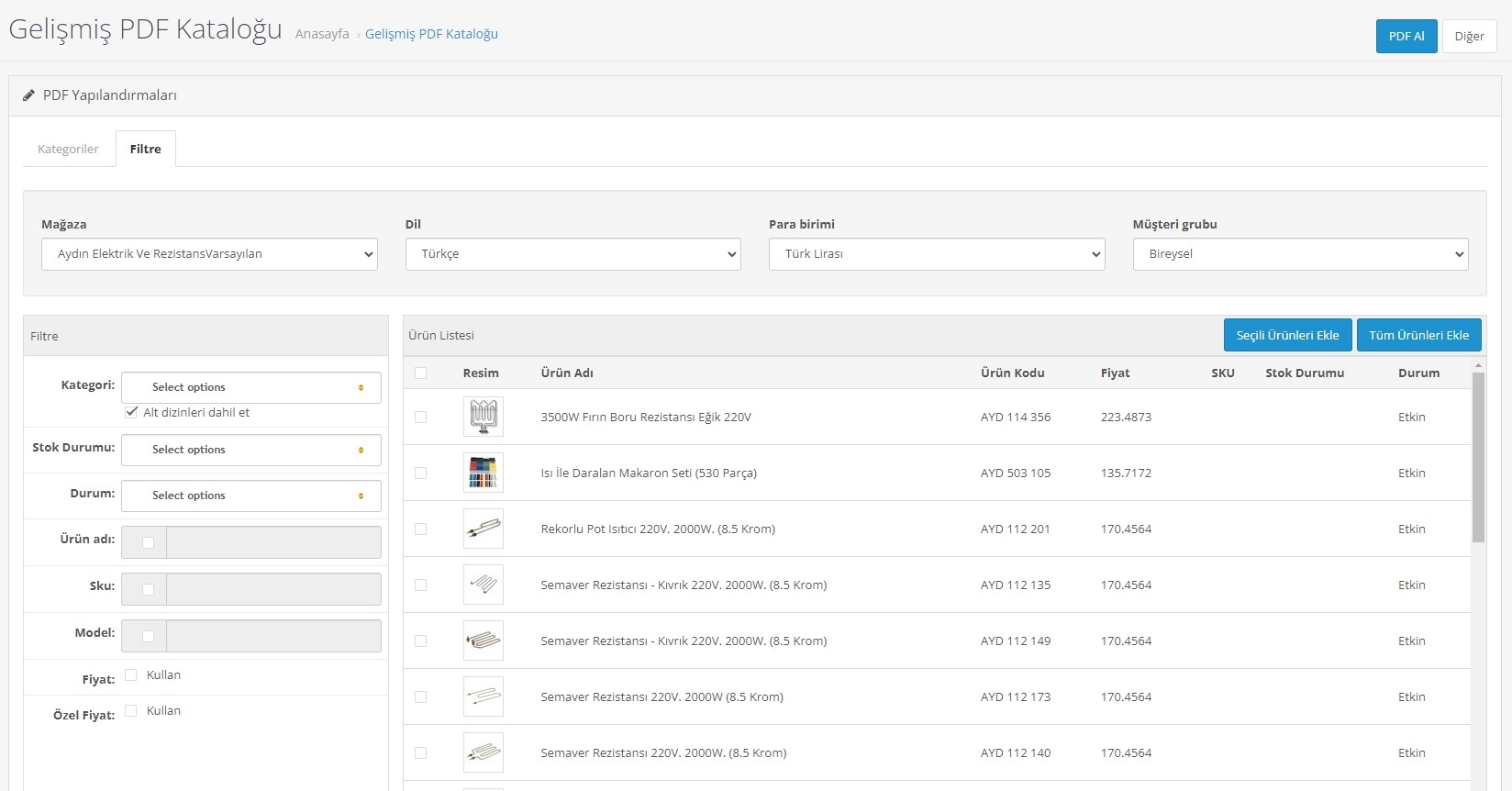Viewport: 1512px width, 791px height.
Task: Enable the Model filter checkbox
Action: [148, 636]
